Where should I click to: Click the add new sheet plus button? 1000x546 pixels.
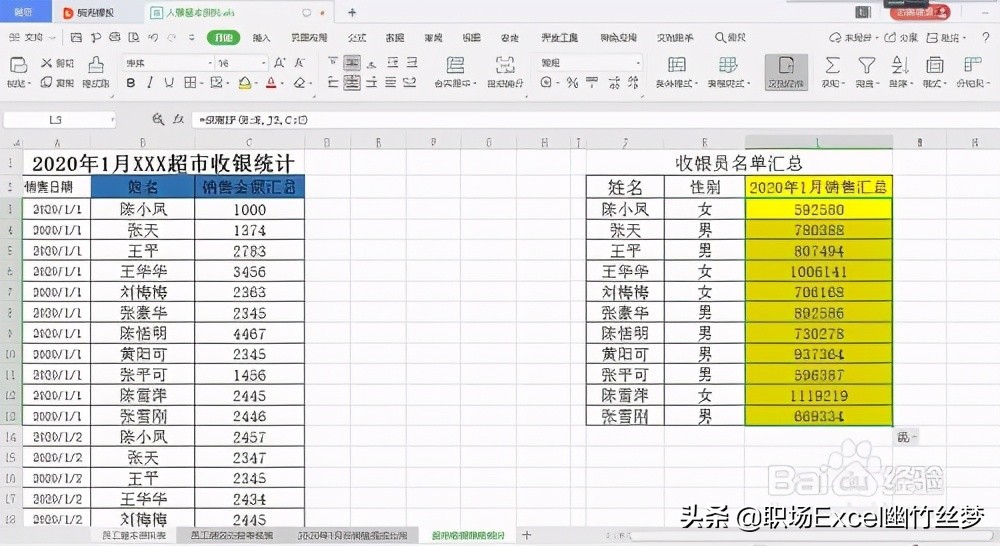[x=527, y=535]
